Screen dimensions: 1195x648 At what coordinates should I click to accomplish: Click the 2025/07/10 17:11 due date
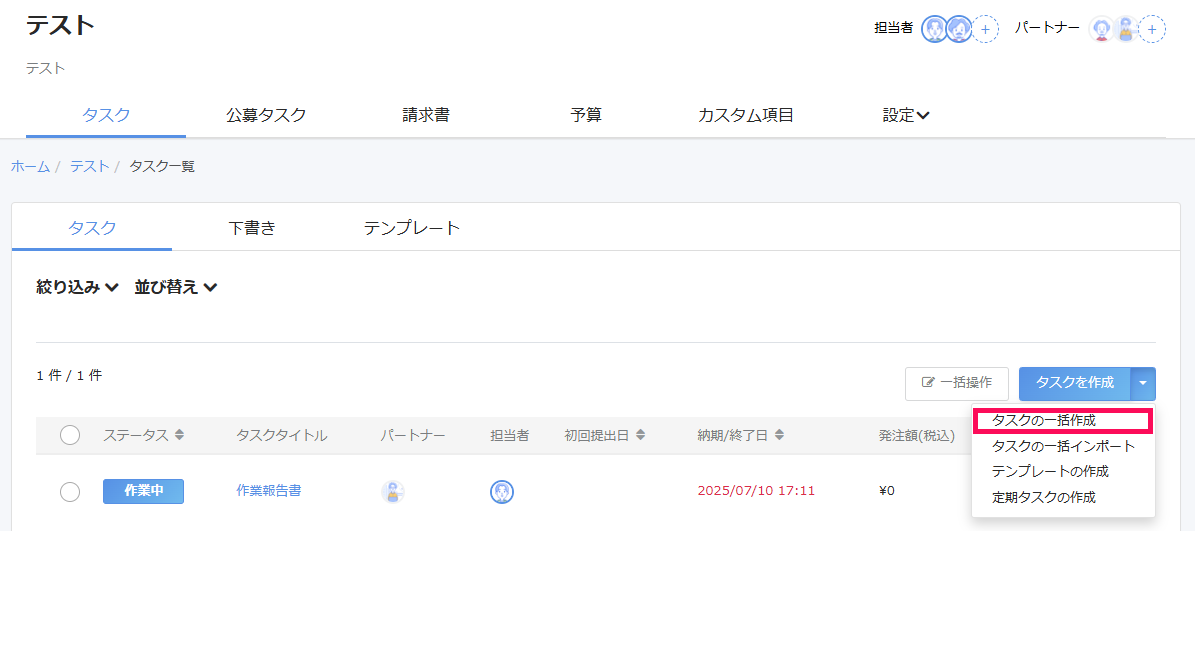coord(756,491)
